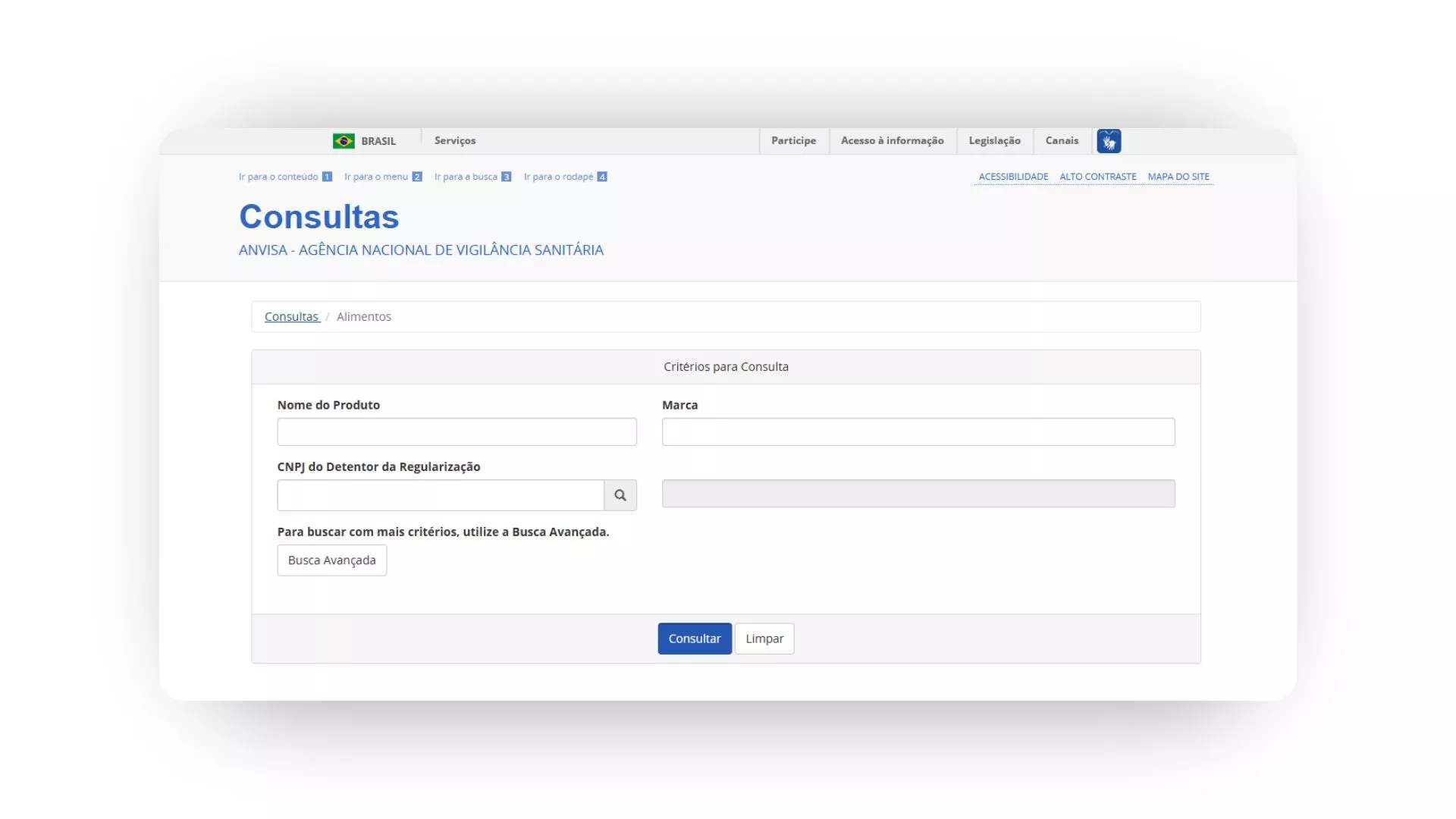Screen dimensions: 1456x819
Task: Open Acesso à informação menu
Action: click(x=893, y=140)
